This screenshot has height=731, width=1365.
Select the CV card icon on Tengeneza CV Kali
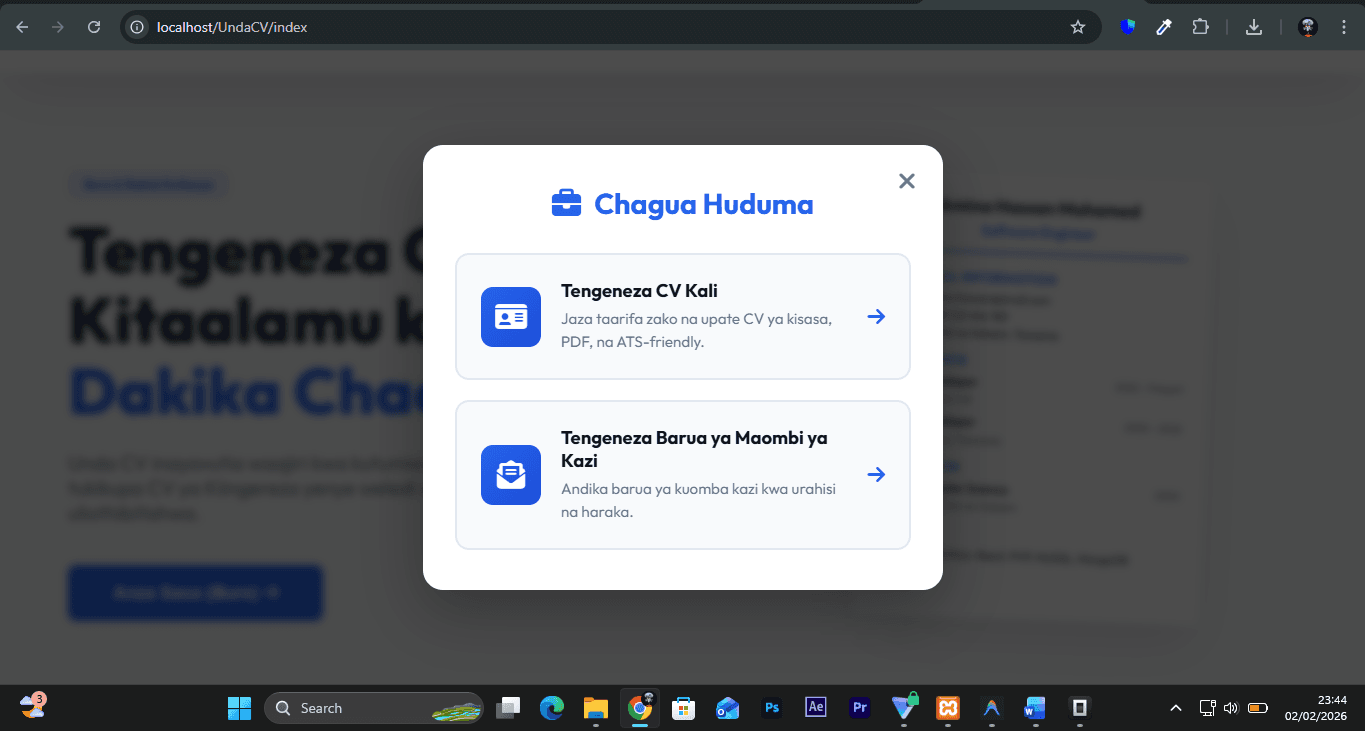point(510,316)
